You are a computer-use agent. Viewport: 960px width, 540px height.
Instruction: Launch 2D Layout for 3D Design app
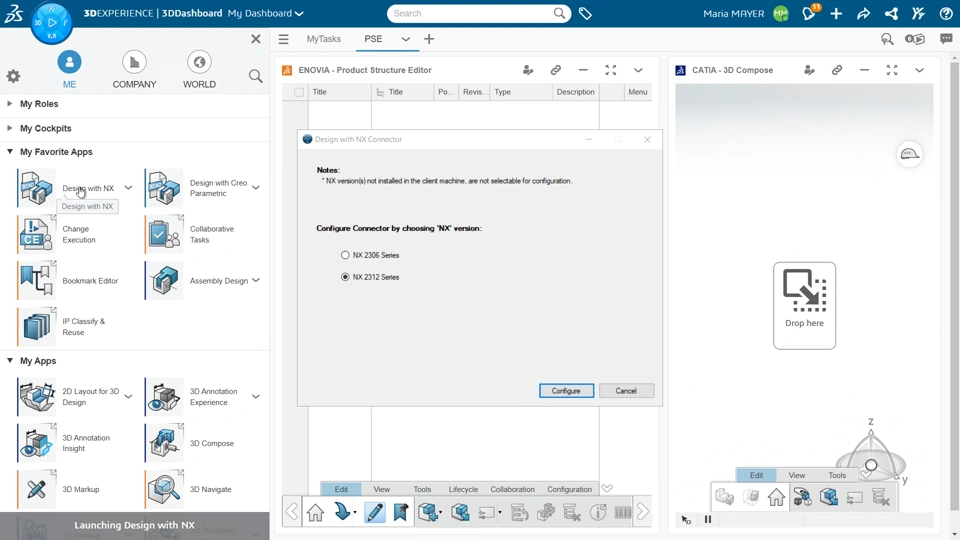[x=37, y=397]
